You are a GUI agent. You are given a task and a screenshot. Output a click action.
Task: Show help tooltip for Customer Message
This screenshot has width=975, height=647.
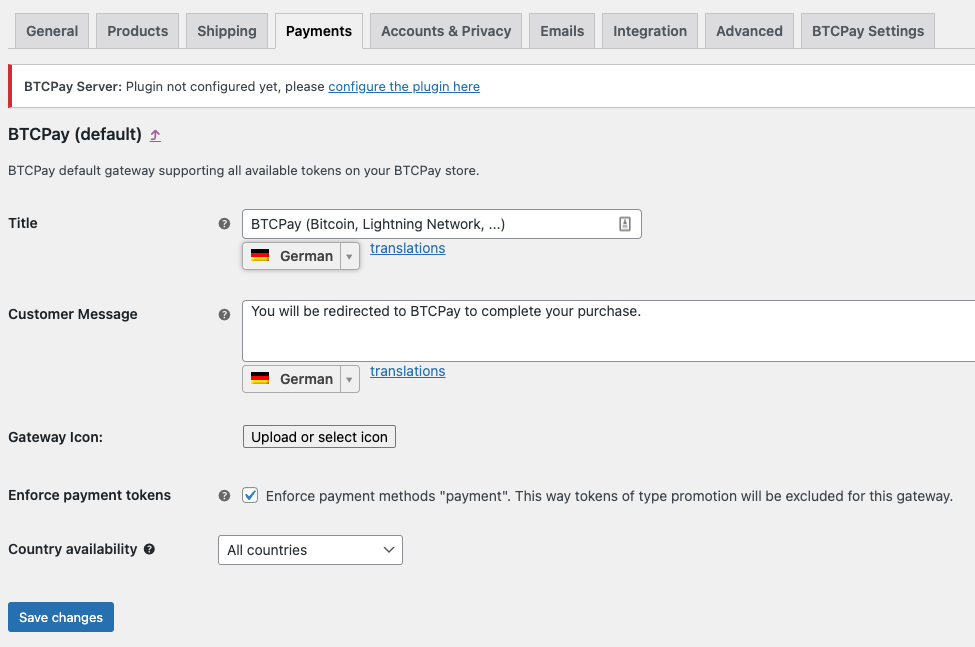(x=224, y=314)
